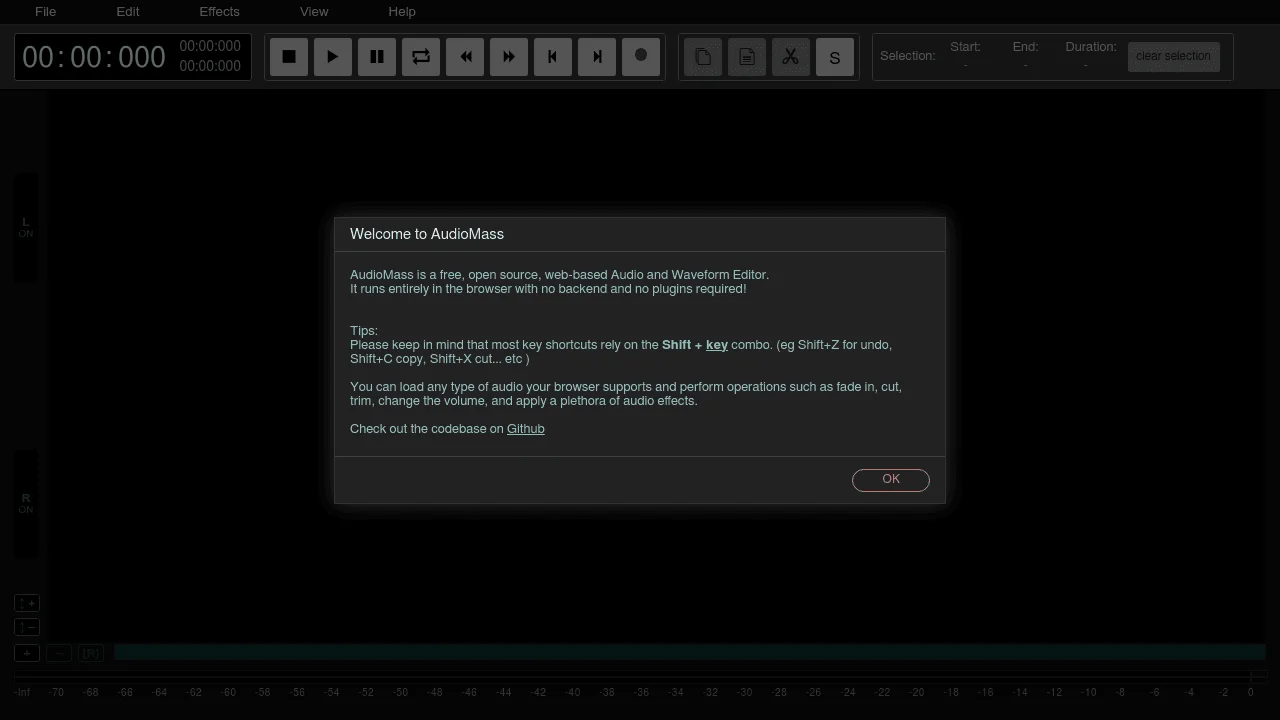This screenshot has height=720, width=1280.
Task: Expand the Edit menu
Action: point(128,12)
